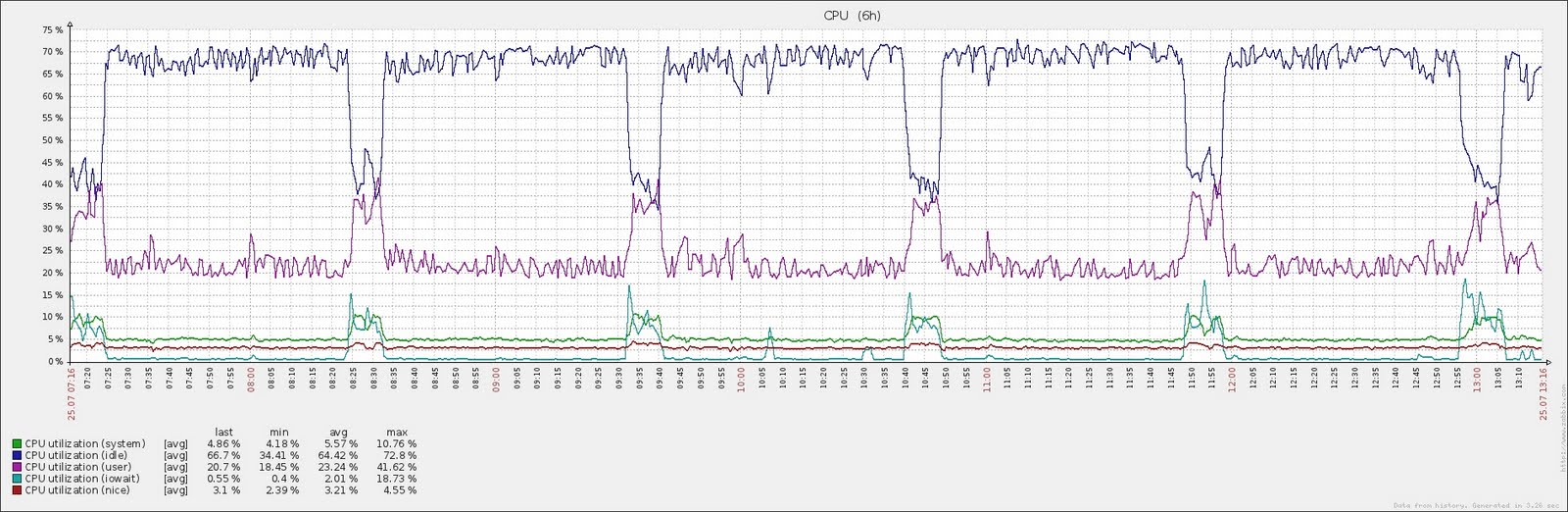Click the 50 % y-axis label
Screen dimensions: 1568x512
tap(53, 140)
